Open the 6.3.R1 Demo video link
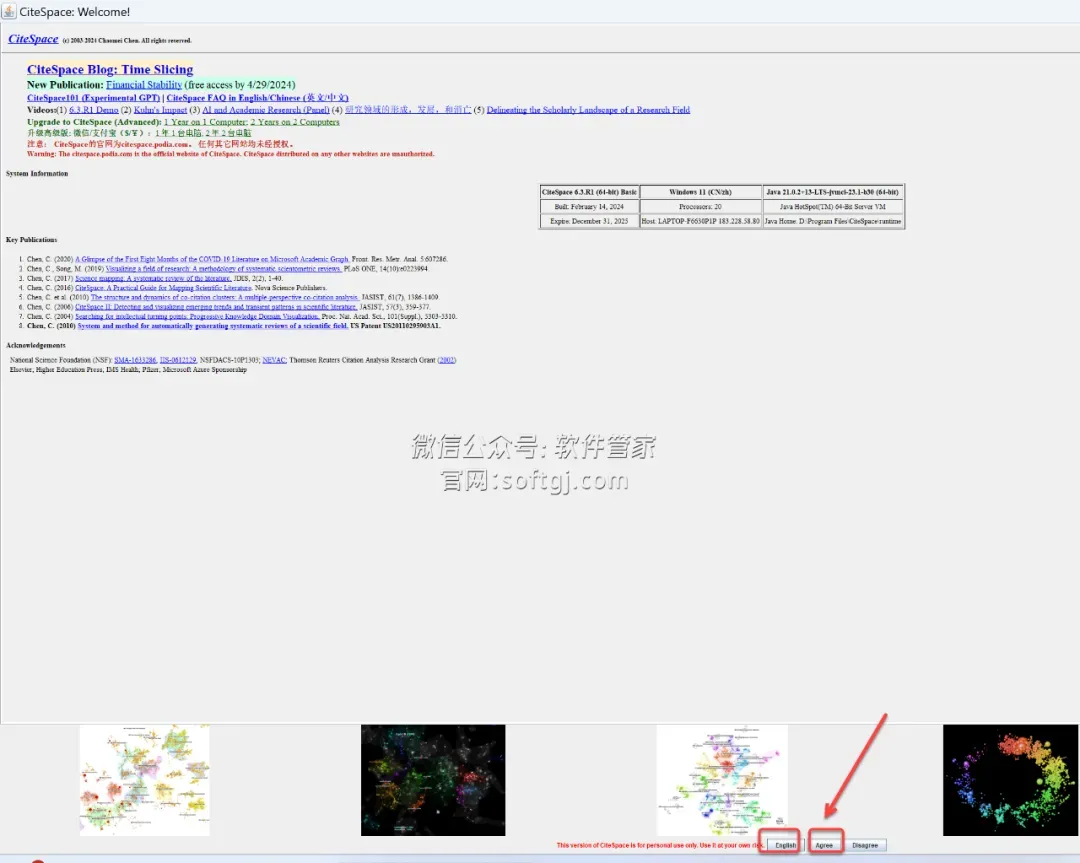Screen dimensions: 1080x863 click(x=94, y=110)
